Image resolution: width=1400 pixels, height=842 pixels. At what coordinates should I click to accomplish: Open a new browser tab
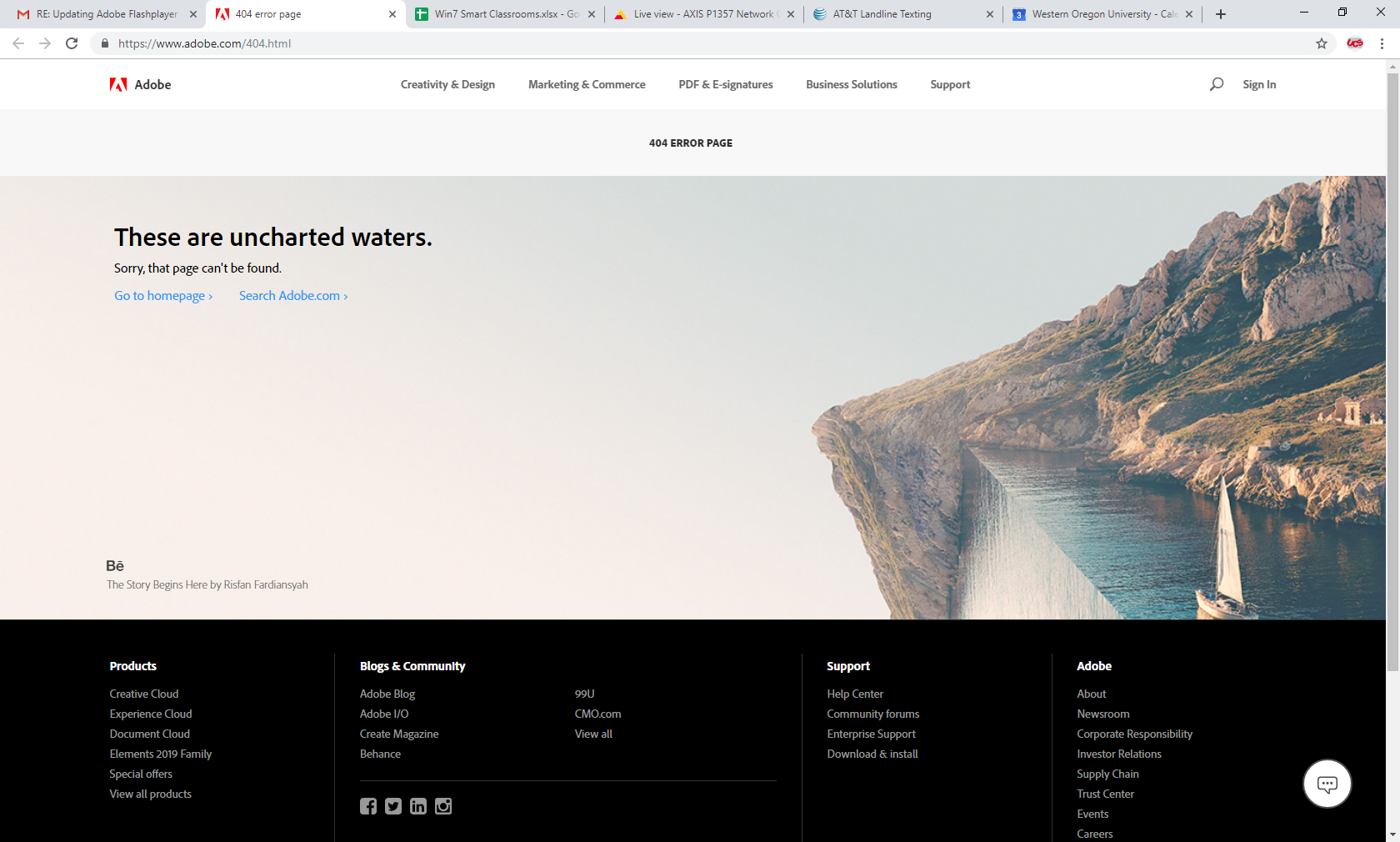point(1221,14)
